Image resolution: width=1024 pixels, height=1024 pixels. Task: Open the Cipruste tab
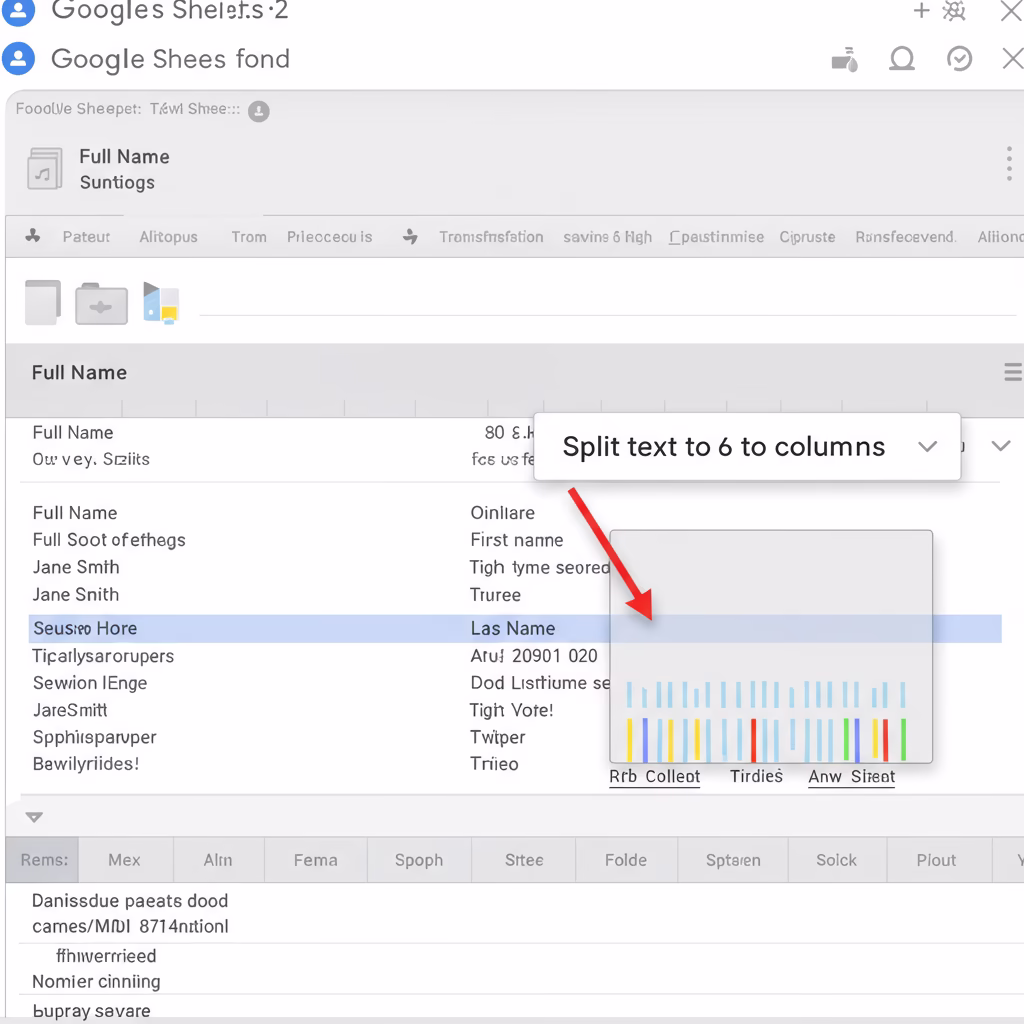807,237
